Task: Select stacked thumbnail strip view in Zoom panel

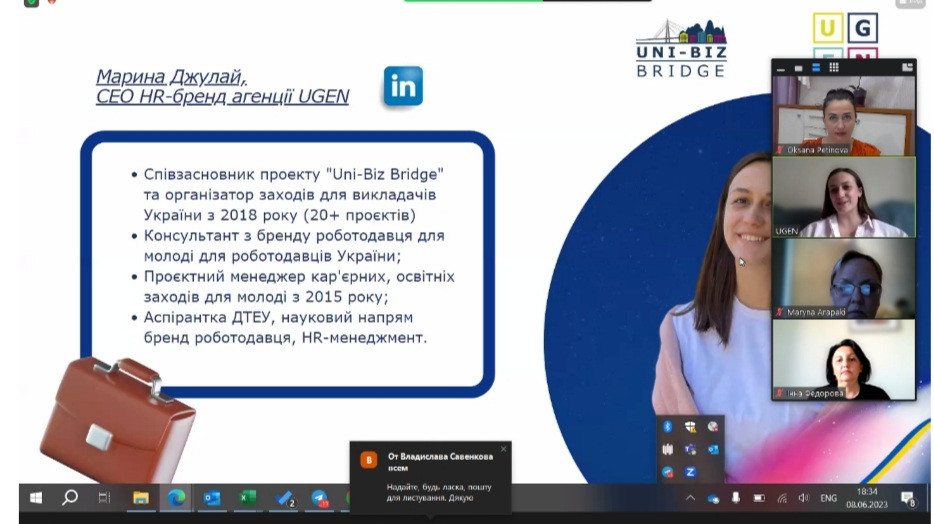Action: [816, 67]
